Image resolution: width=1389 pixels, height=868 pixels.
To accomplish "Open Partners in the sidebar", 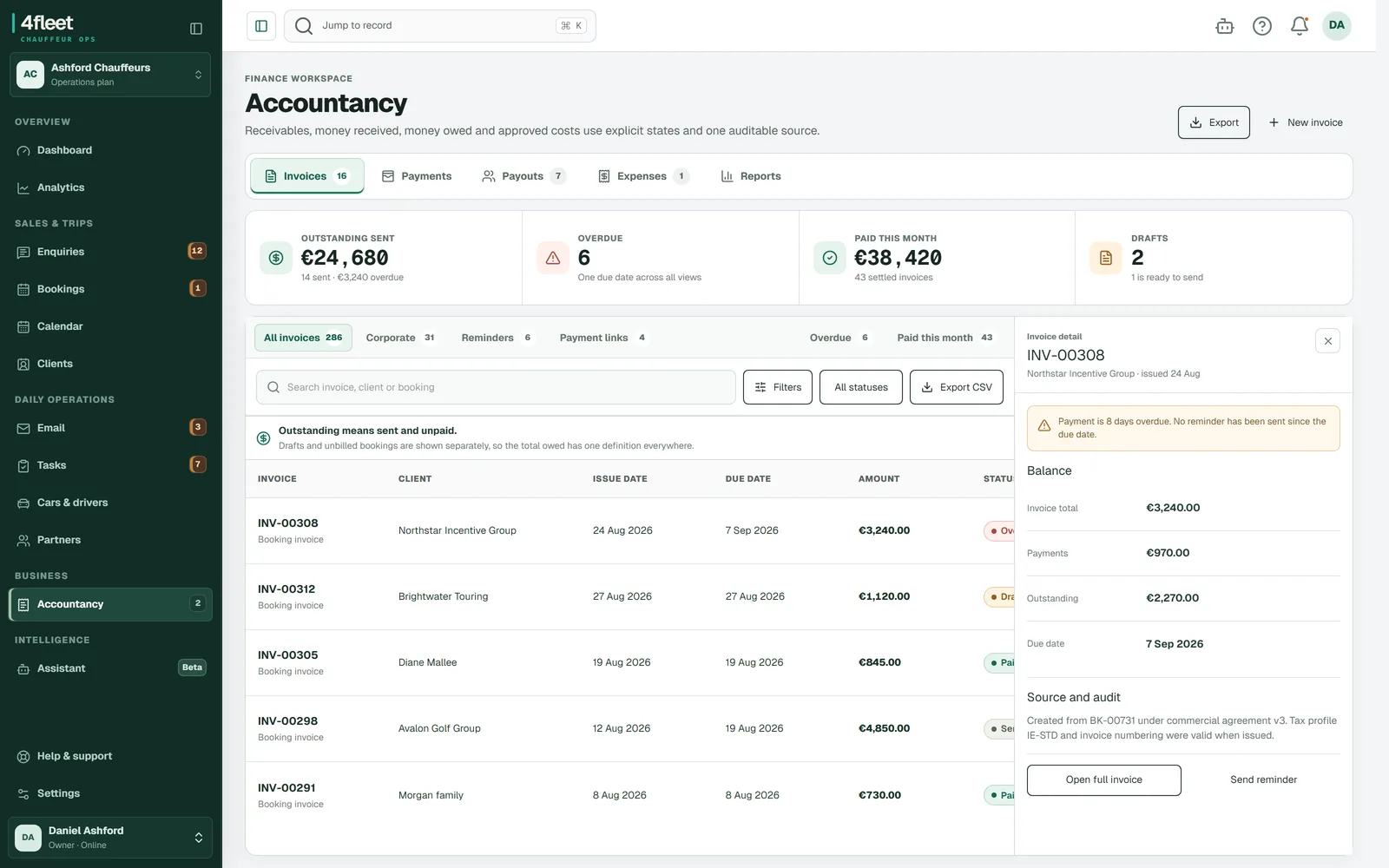I will click(110, 540).
